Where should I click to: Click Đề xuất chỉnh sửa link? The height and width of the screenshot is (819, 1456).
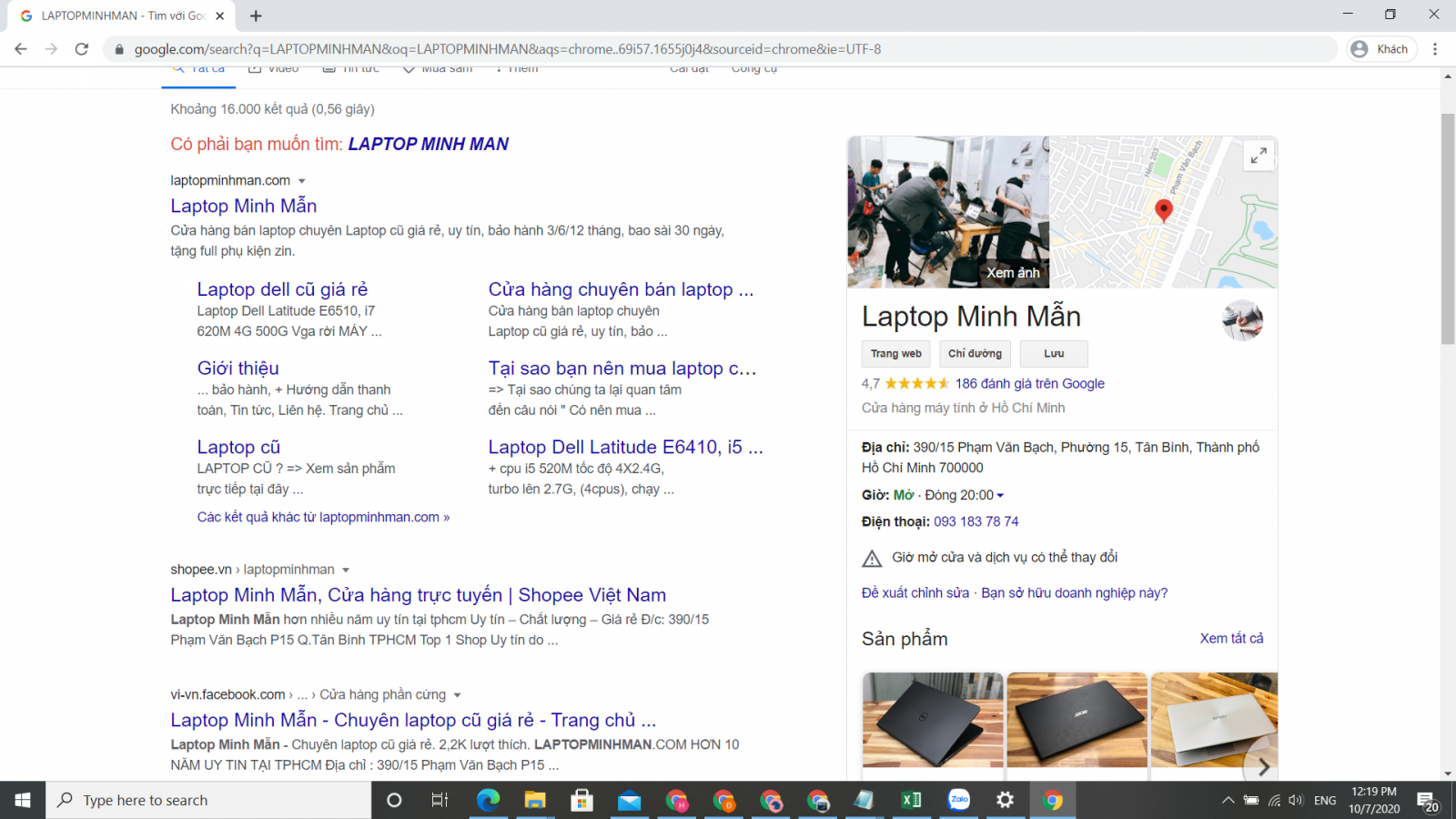915,593
